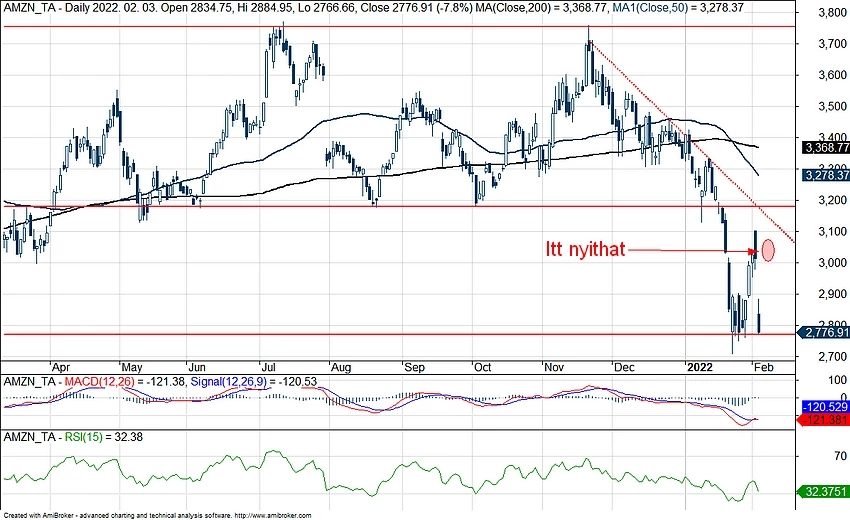This screenshot has height=520, width=850.
Task: Click the -121.381 MACD value marker
Action: 825,420
